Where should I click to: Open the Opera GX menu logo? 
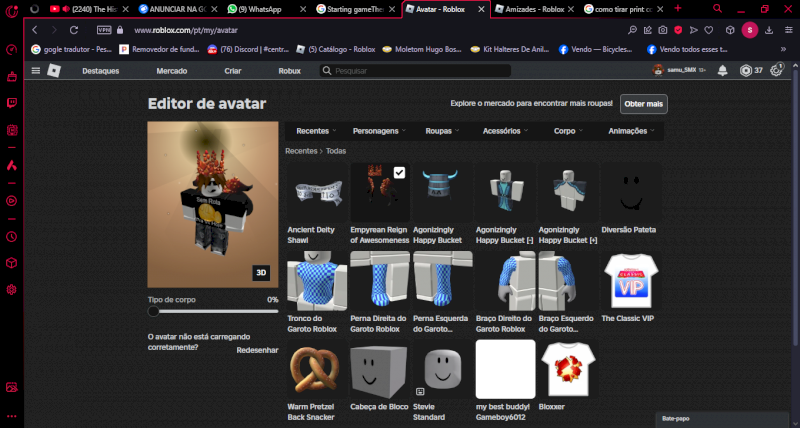click(11, 10)
